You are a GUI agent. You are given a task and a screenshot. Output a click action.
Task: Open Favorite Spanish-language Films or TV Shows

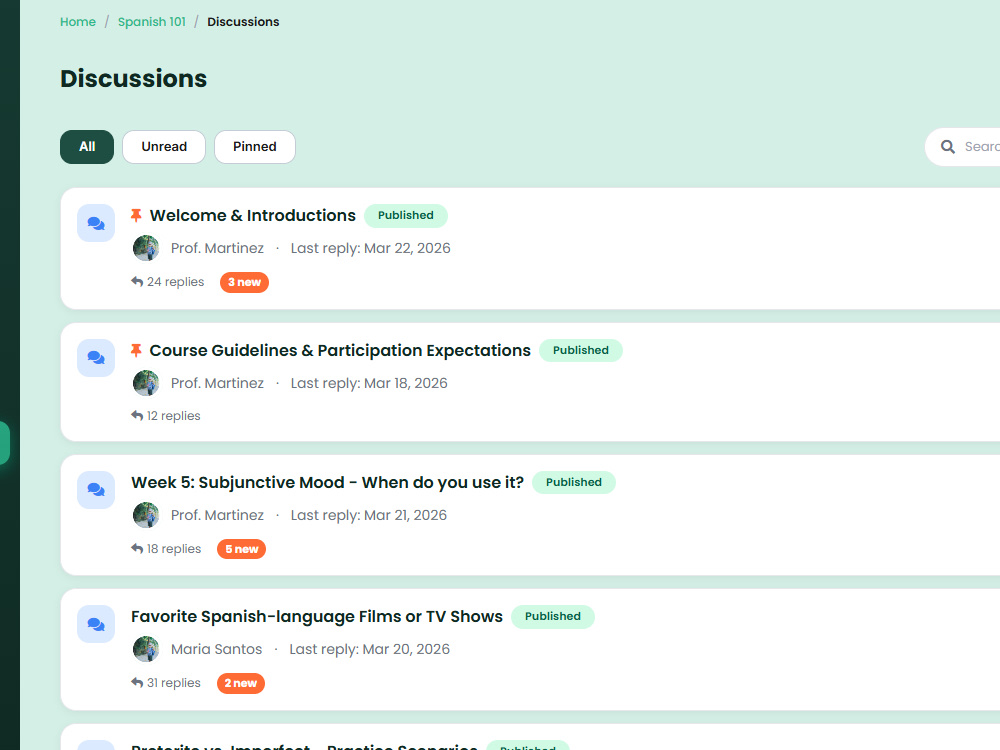[317, 616]
